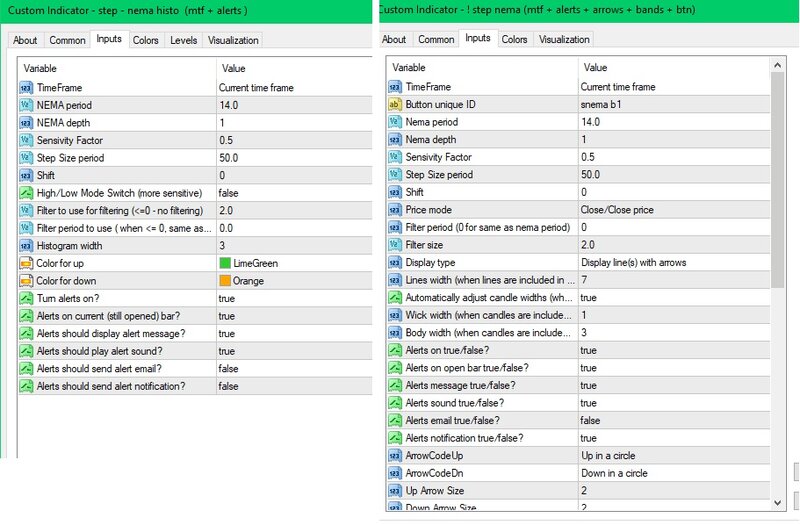Image resolution: width=800 pixels, height=525 pixels.
Task: Switch to the Levels tab
Action: tap(183, 40)
